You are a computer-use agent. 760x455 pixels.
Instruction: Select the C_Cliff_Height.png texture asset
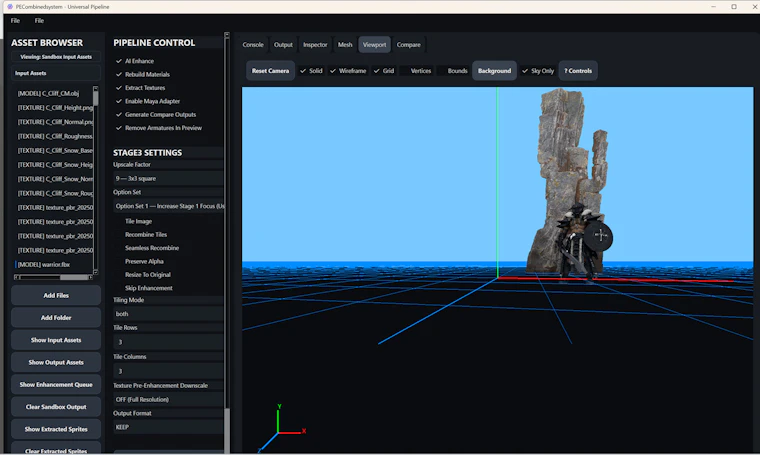[x=53, y=108]
